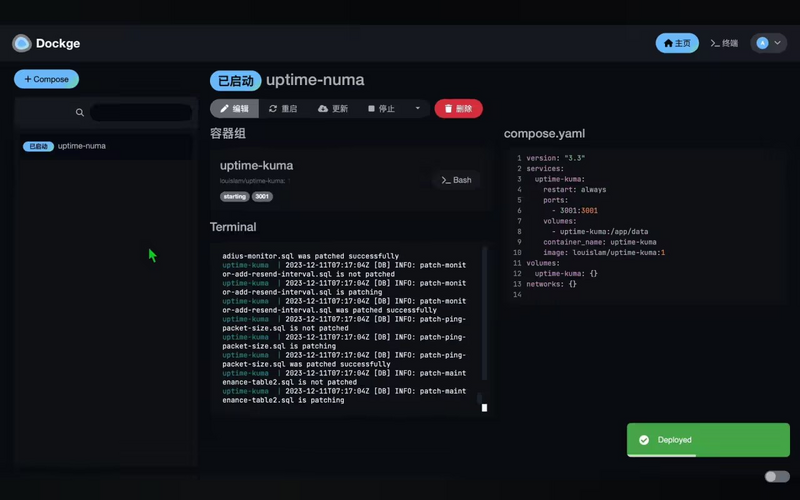This screenshot has height=500, width=800.
Task: Stop the stack with the 停止 button
Action: click(382, 108)
